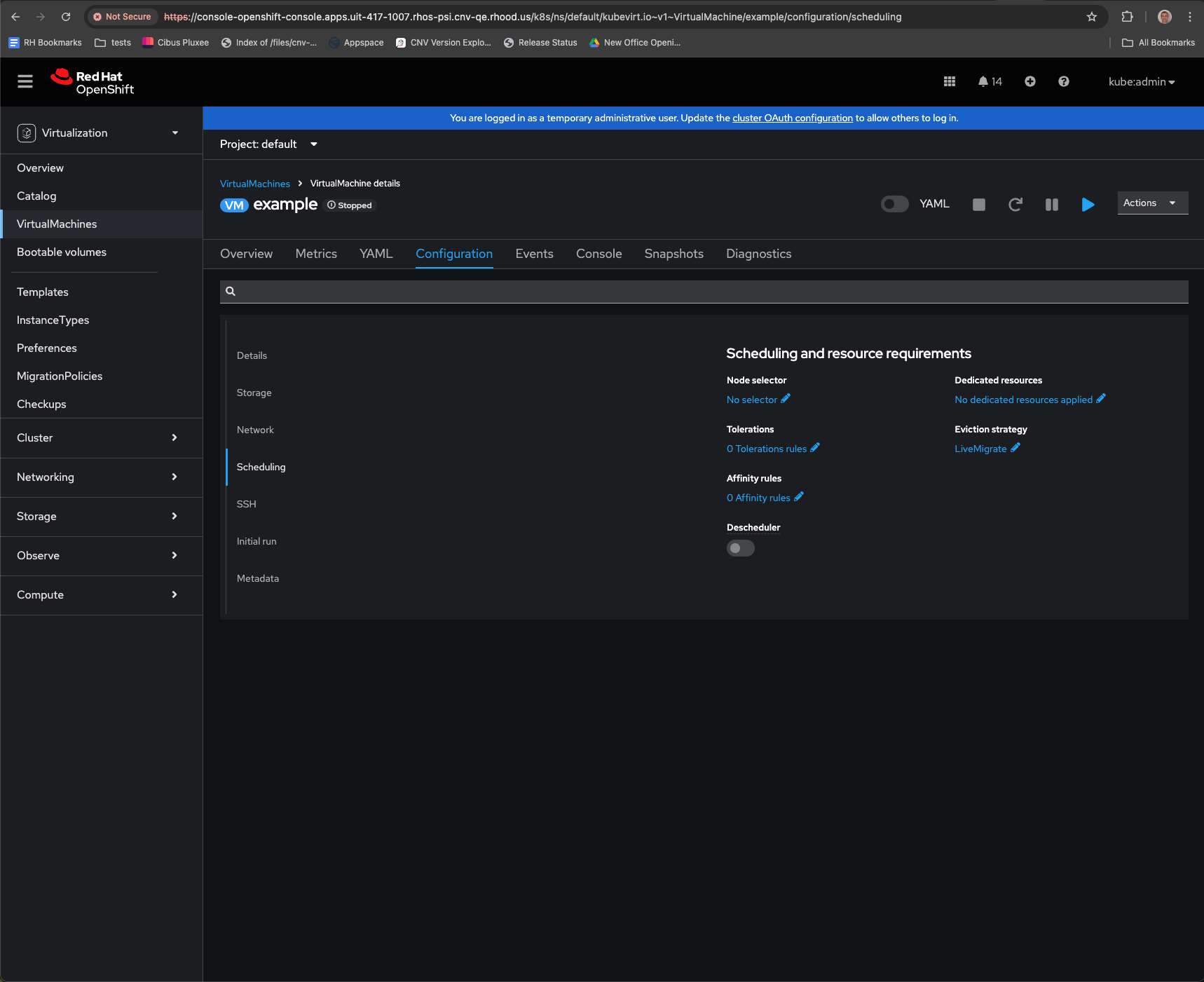
Task: Switch to the Snapshots tab
Action: click(x=673, y=254)
